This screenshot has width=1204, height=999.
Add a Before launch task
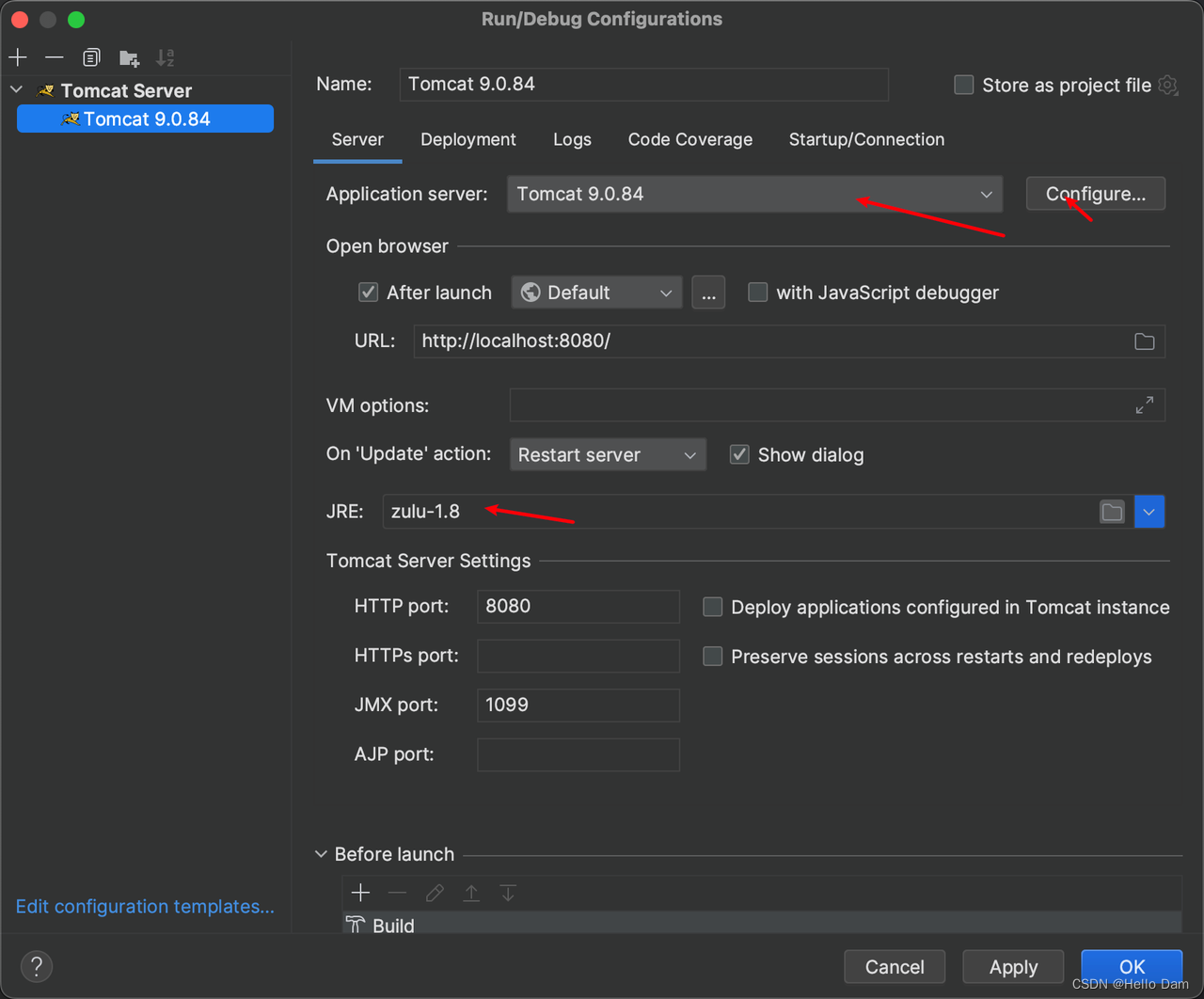pyautogui.click(x=360, y=893)
